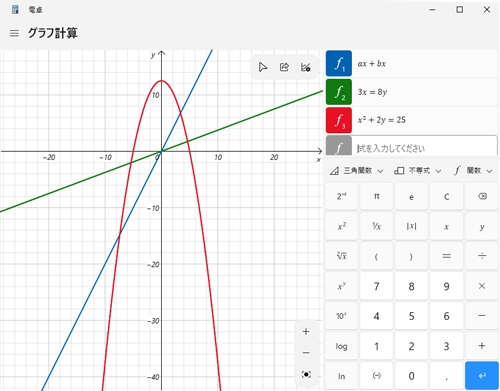Open graph options settings icon

coord(306,67)
